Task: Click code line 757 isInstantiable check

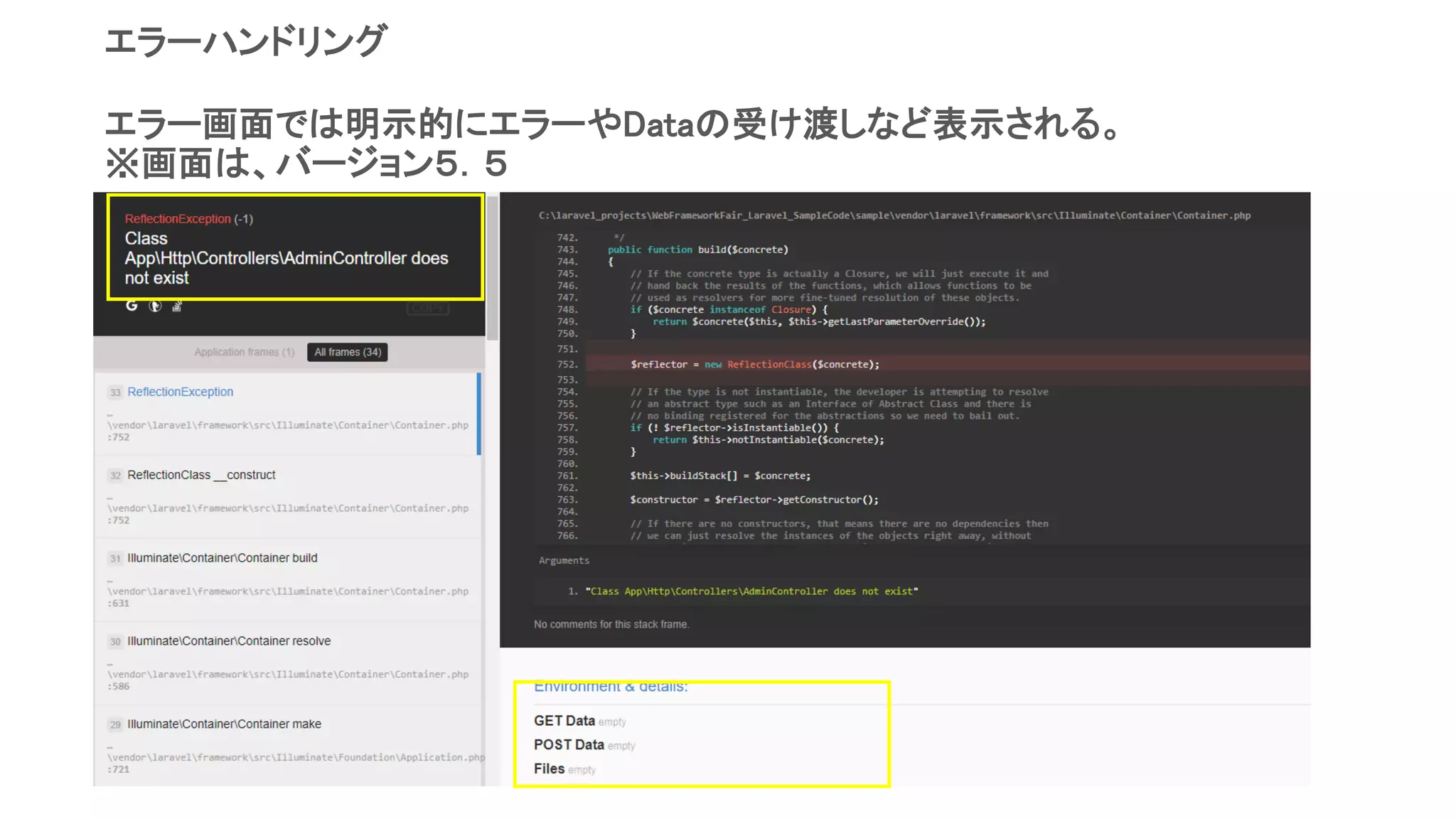Action: pyautogui.click(x=734, y=427)
